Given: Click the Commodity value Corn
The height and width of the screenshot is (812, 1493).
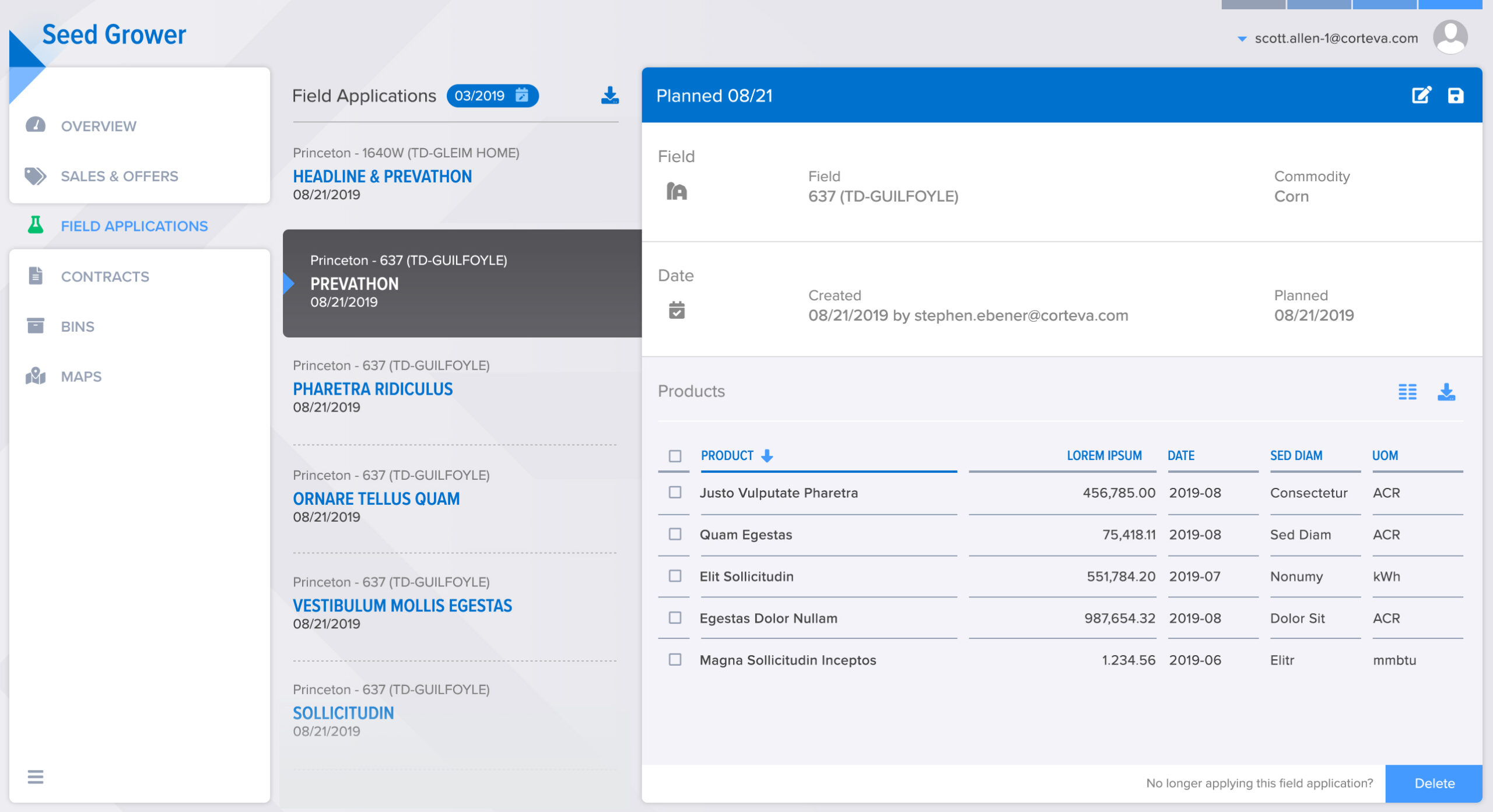Looking at the screenshot, I should tap(1291, 196).
